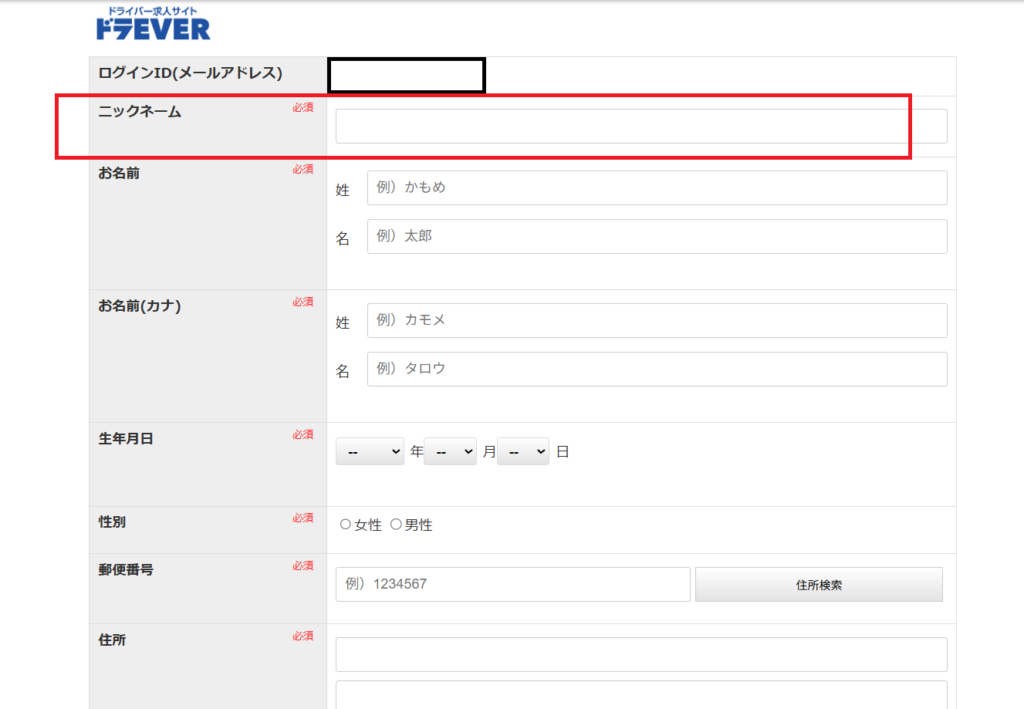Choose the 男性 radio button
Image resolution: width=1024 pixels, height=709 pixels.
[x=396, y=524]
